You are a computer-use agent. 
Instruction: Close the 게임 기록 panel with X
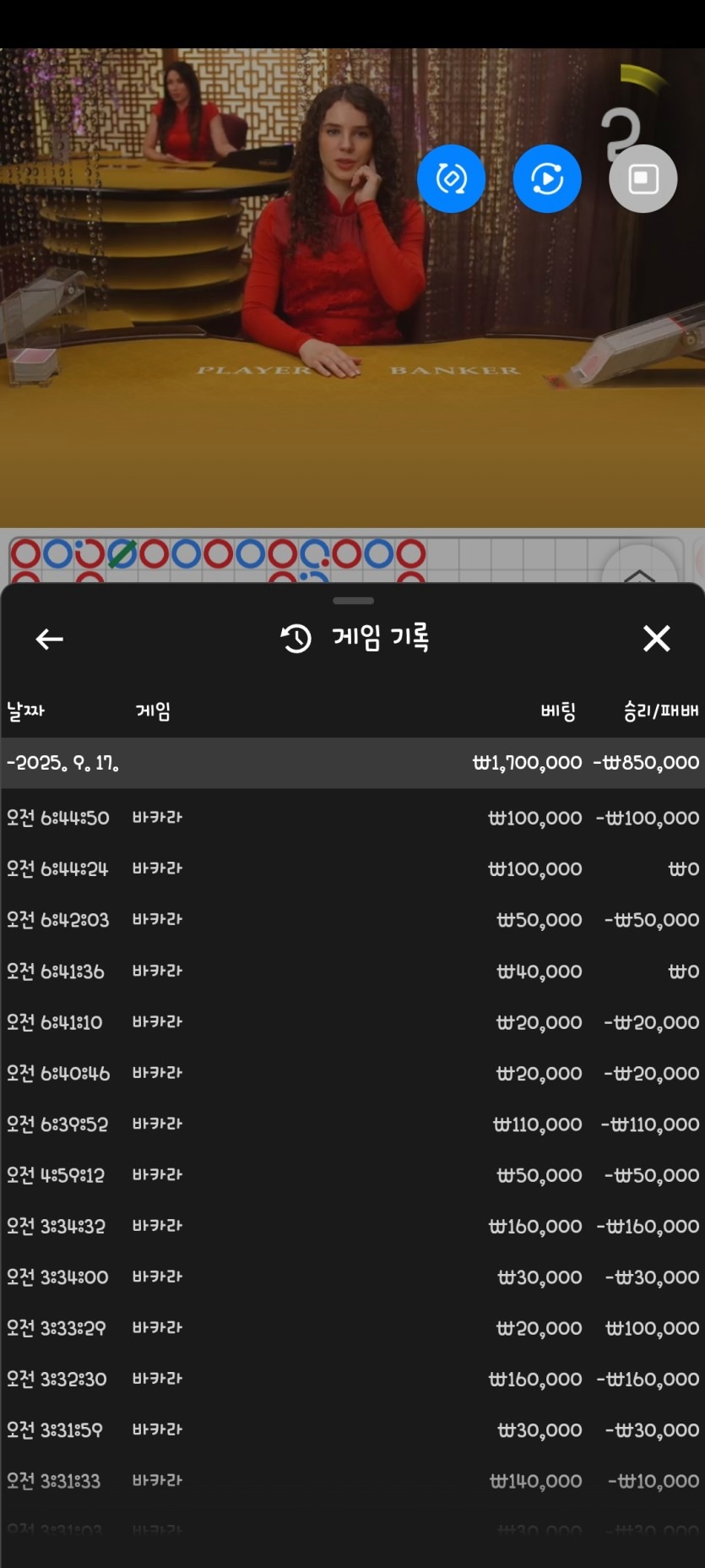pos(656,639)
